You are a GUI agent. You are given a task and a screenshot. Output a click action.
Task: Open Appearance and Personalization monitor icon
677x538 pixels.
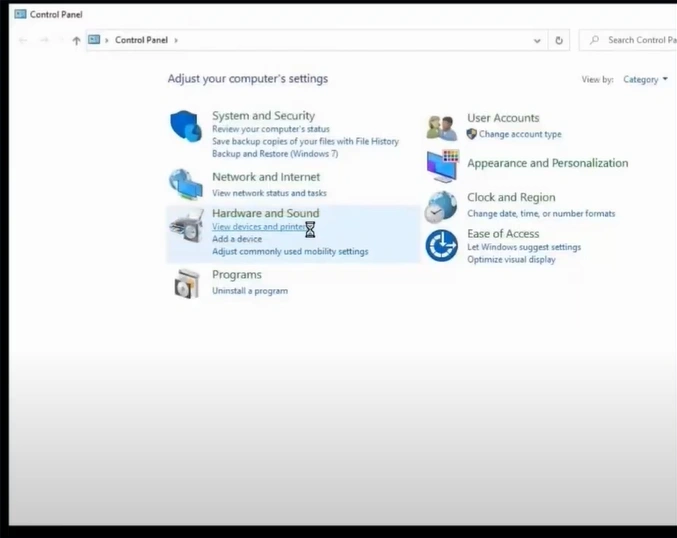point(441,165)
